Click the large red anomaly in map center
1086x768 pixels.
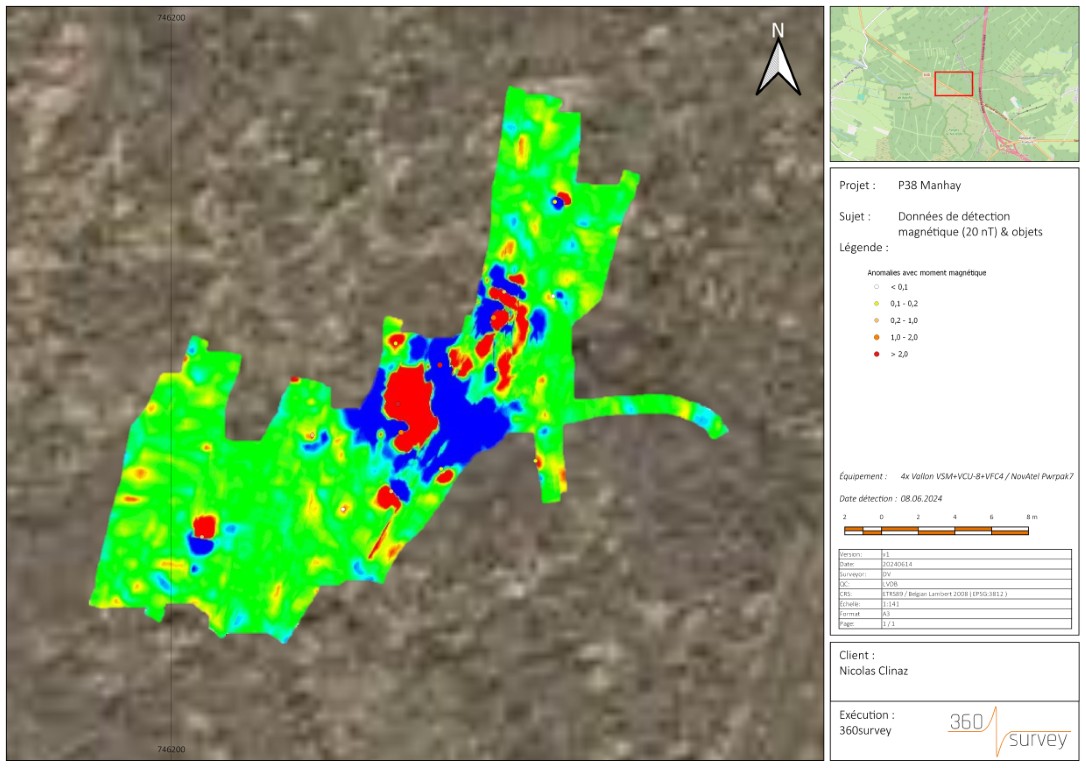pos(409,405)
